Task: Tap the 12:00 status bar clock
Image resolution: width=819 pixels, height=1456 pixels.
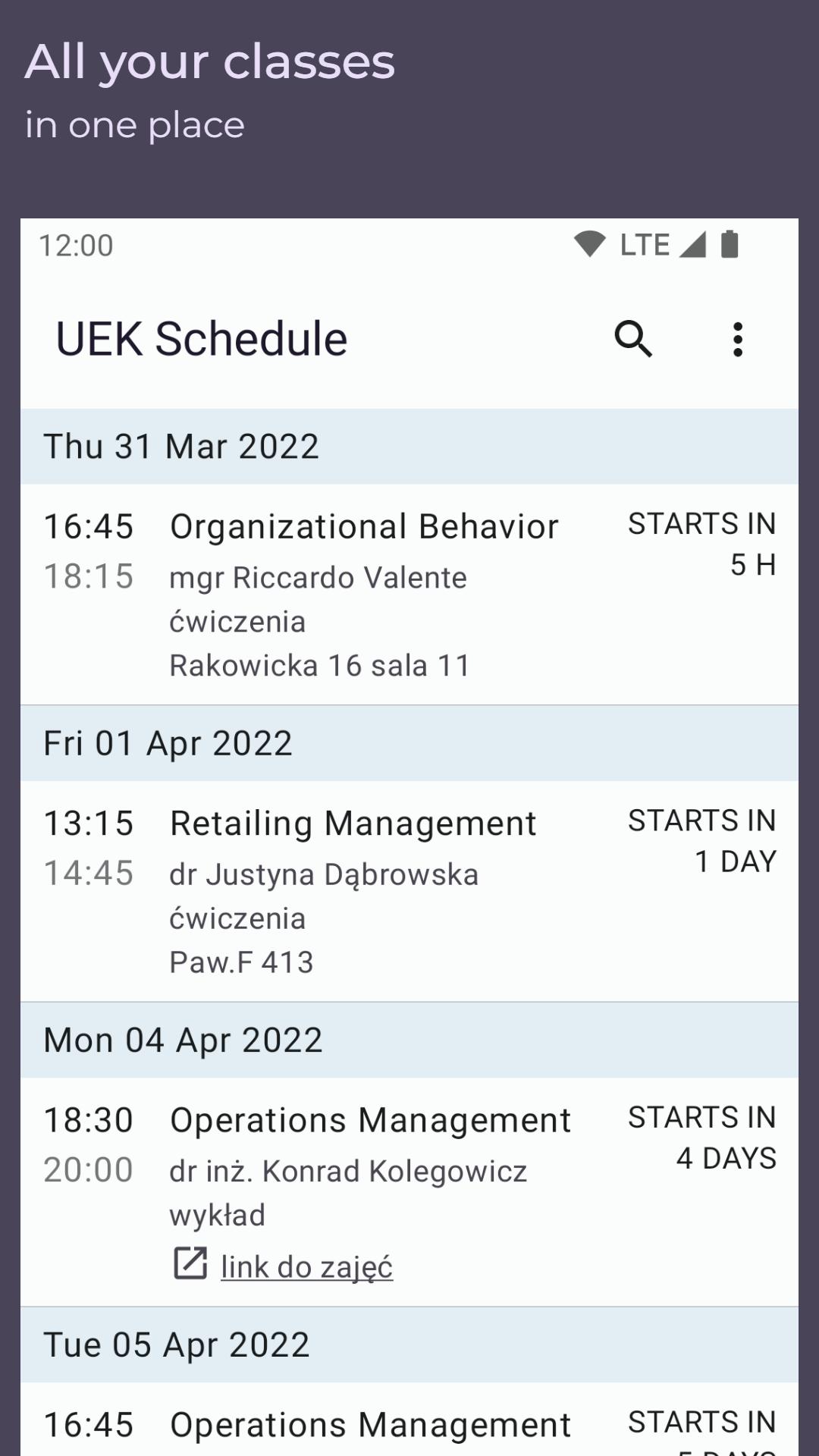Action: 76,245
